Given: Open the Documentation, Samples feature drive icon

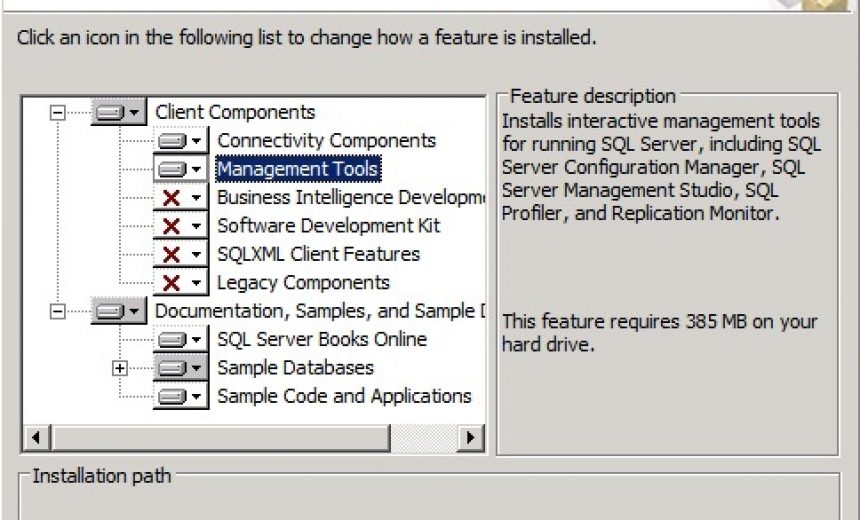Looking at the screenshot, I should (118, 311).
